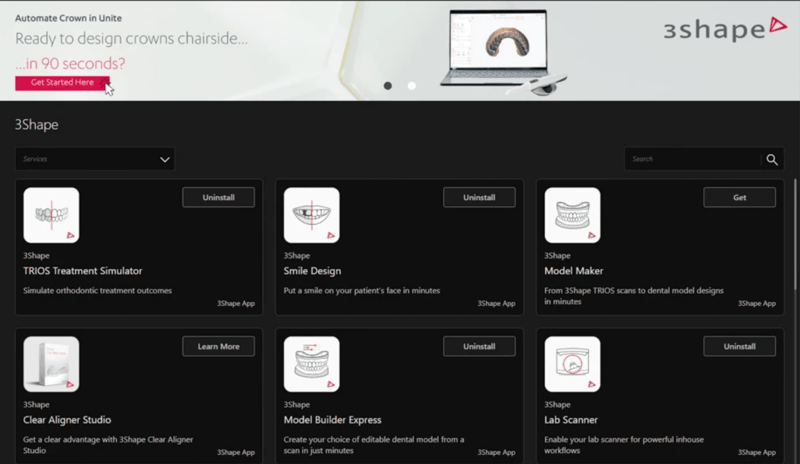Click the Lab Scanner title text

[x=571, y=420]
